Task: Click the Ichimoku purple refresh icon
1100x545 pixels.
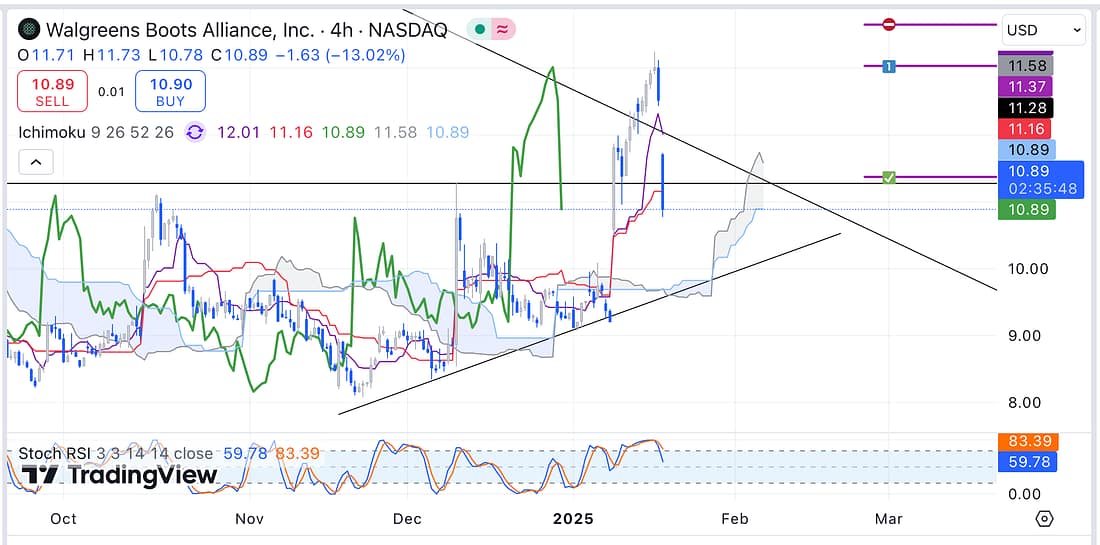Action: tap(195, 132)
